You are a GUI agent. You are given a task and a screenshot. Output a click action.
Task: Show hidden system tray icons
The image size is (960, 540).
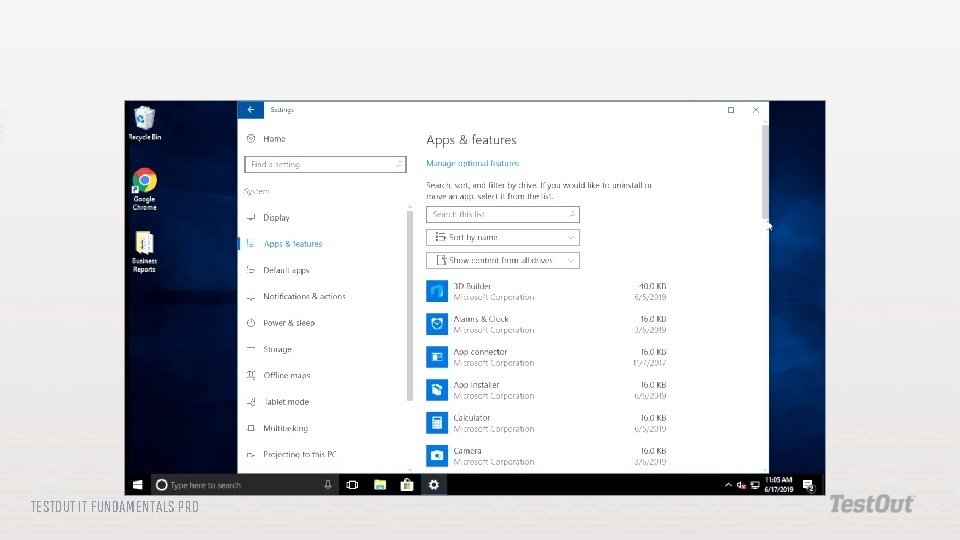[x=728, y=486]
